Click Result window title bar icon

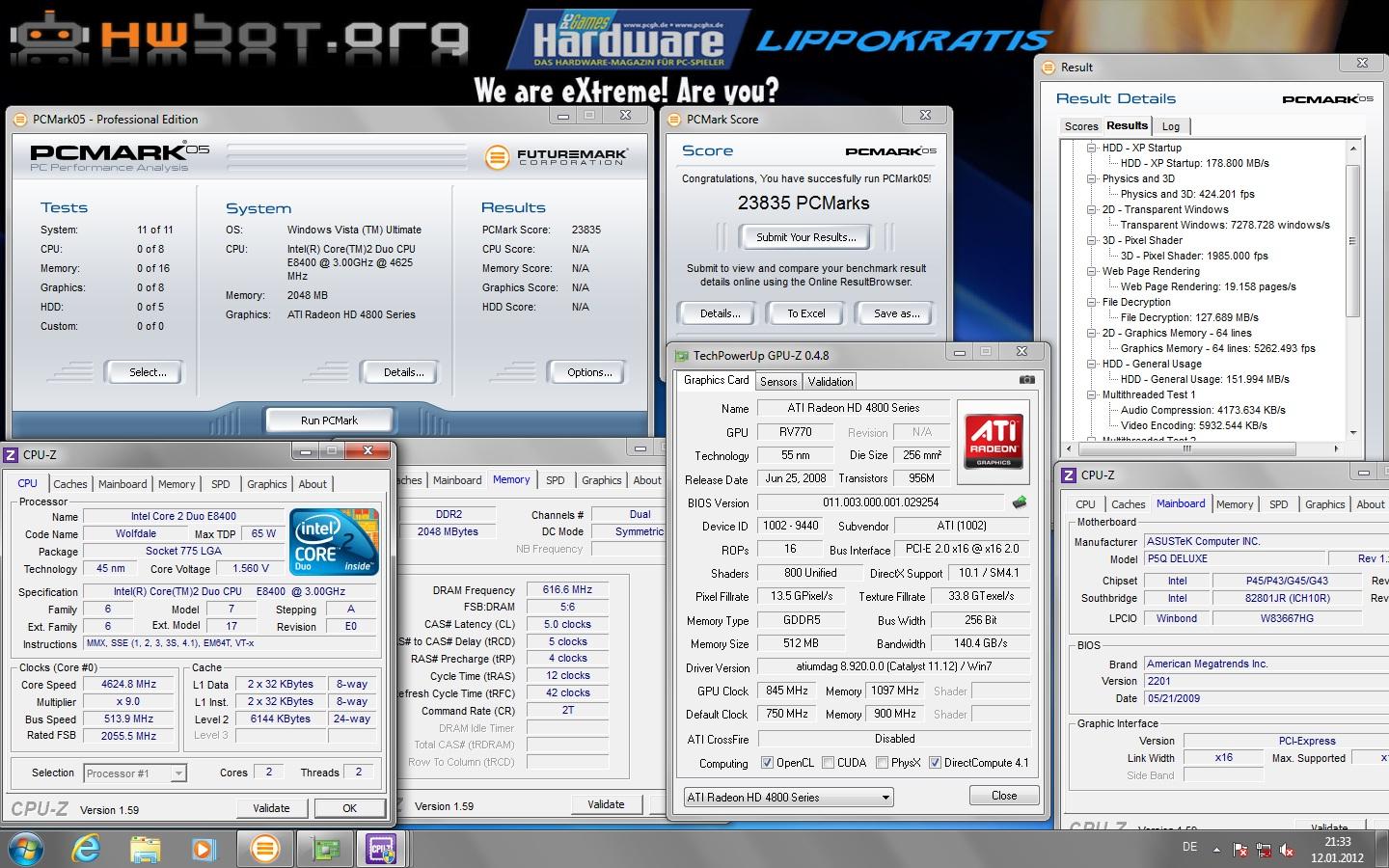pyautogui.click(x=1049, y=67)
